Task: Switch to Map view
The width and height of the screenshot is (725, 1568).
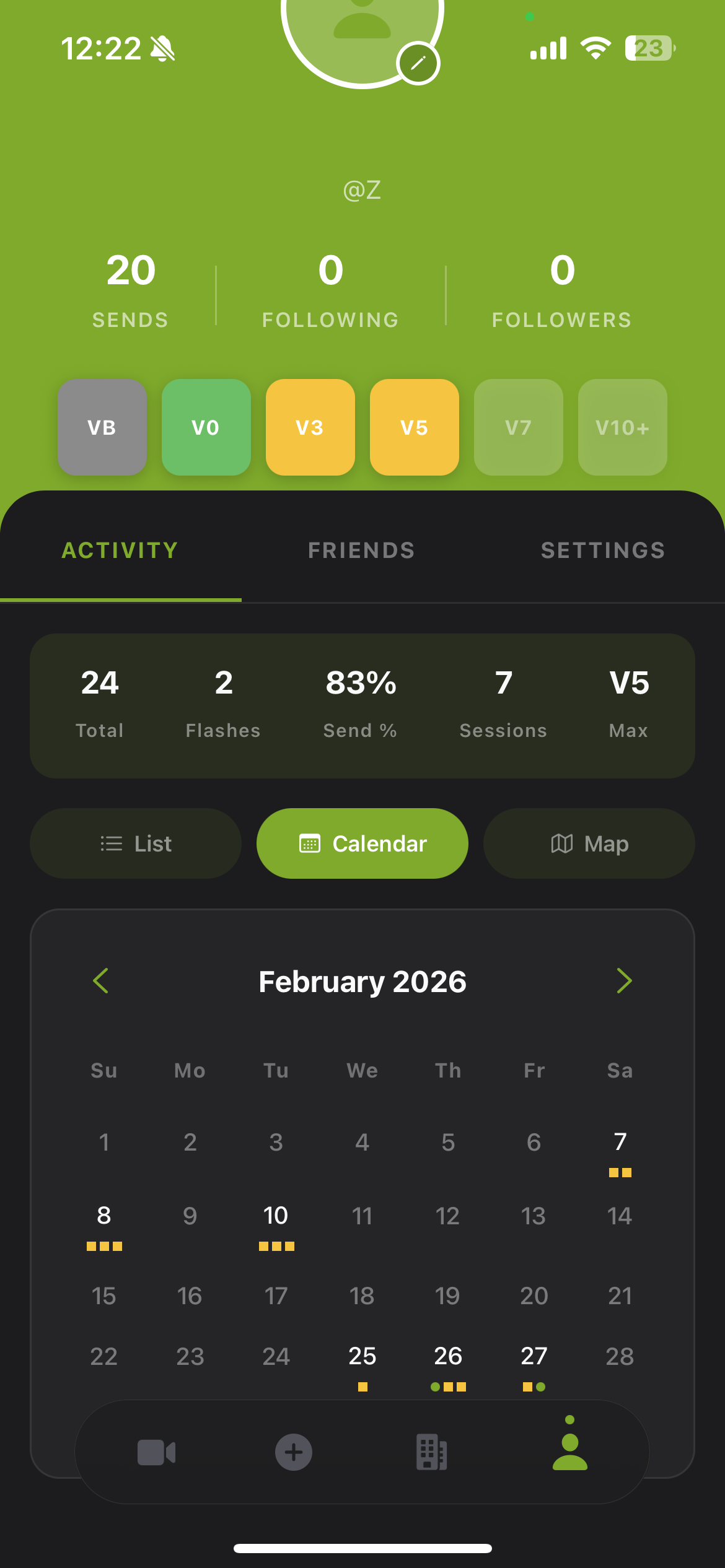Action: click(x=589, y=843)
